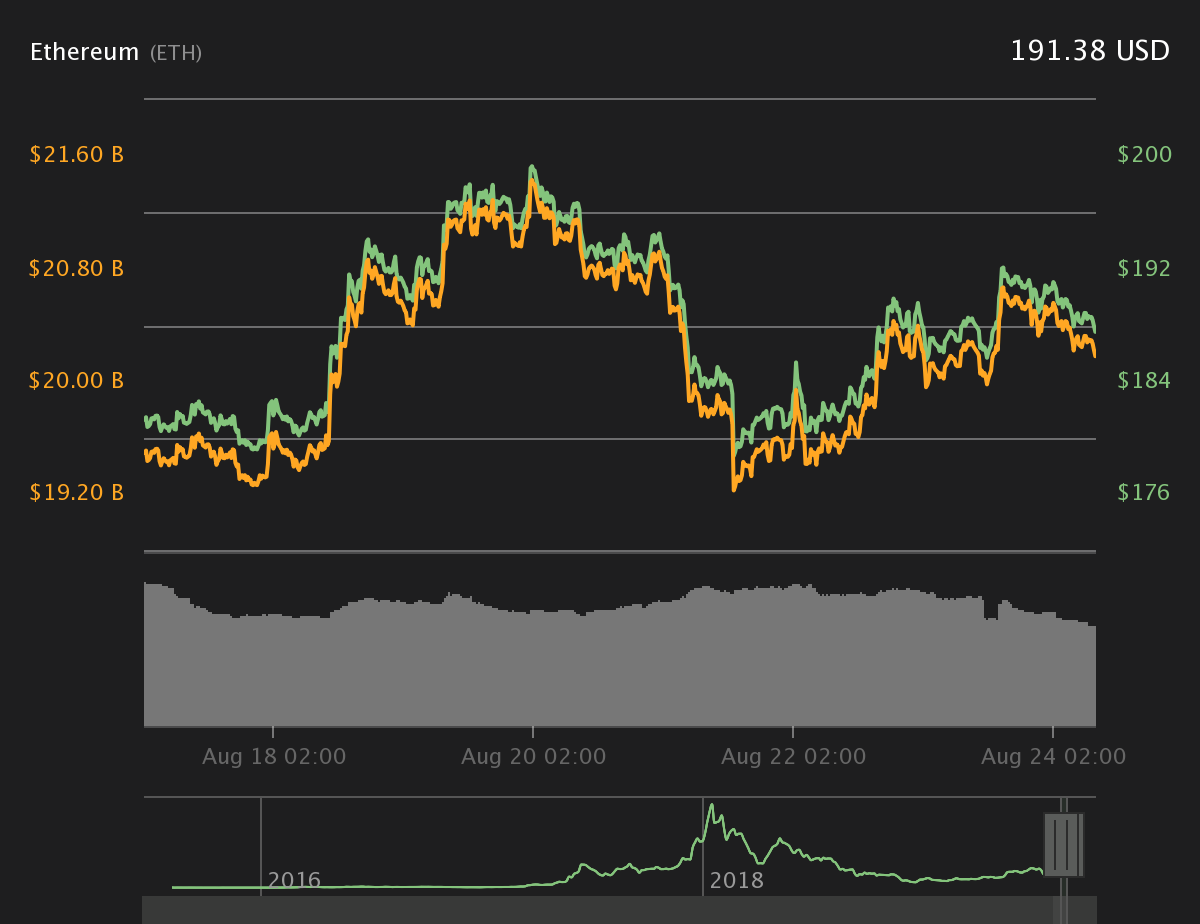Viewport: 1200px width, 924px height.
Task: Click the $21.60 B market cap axis label
Action: coord(77,155)
